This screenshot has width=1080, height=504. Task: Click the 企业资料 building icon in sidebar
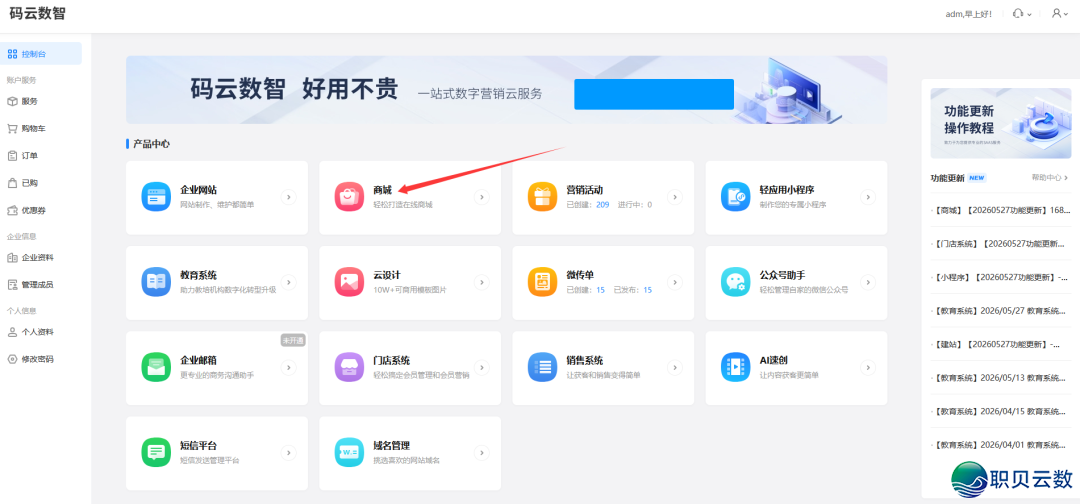12,258
